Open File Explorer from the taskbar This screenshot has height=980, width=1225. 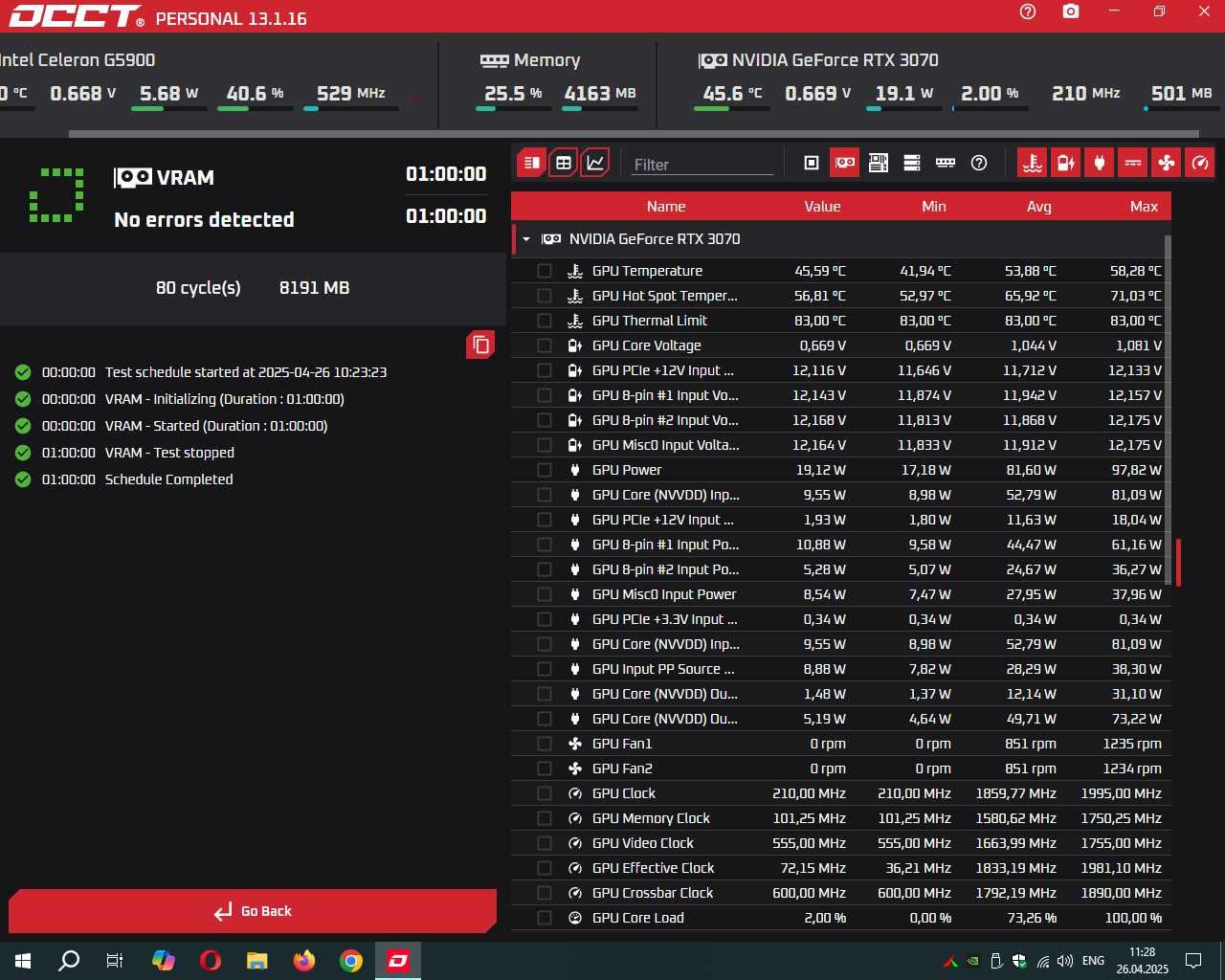click(257, 961)
